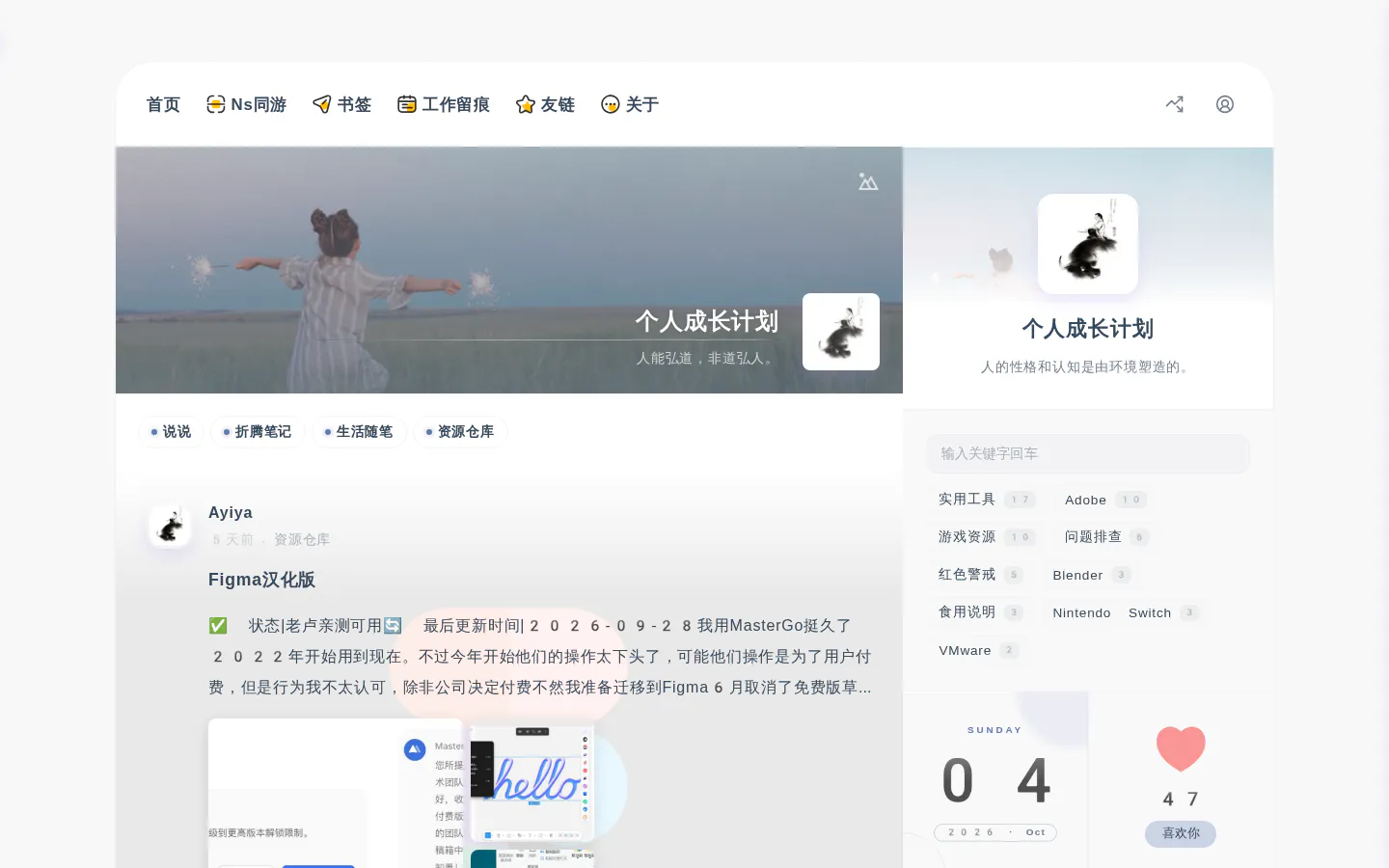Screen dimensions: 1389x868
Task: Click the 个人成长计划 sidebar title
Action: [x=1088, y=329]
